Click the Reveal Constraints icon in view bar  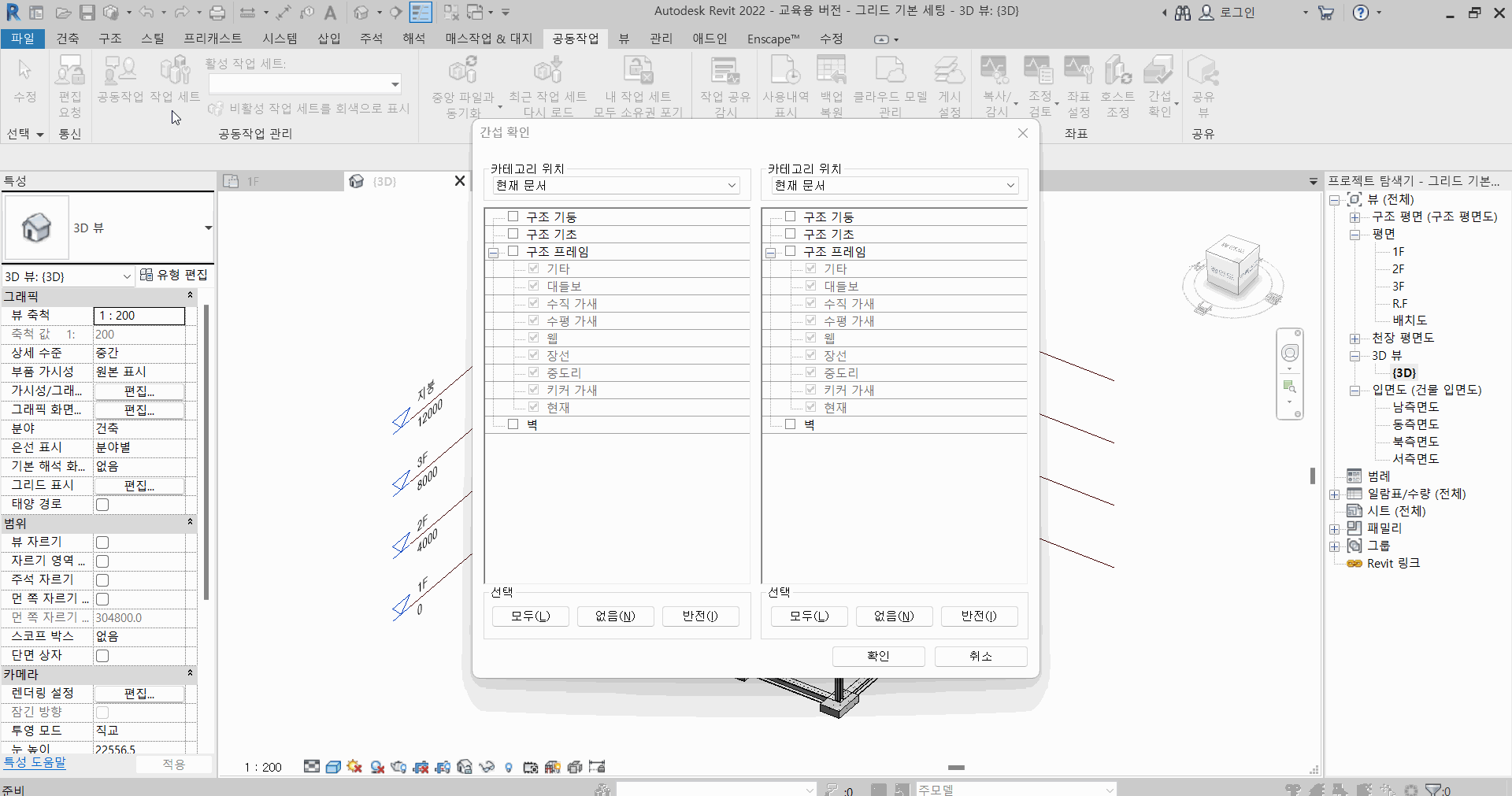click(x=597, y=767)
